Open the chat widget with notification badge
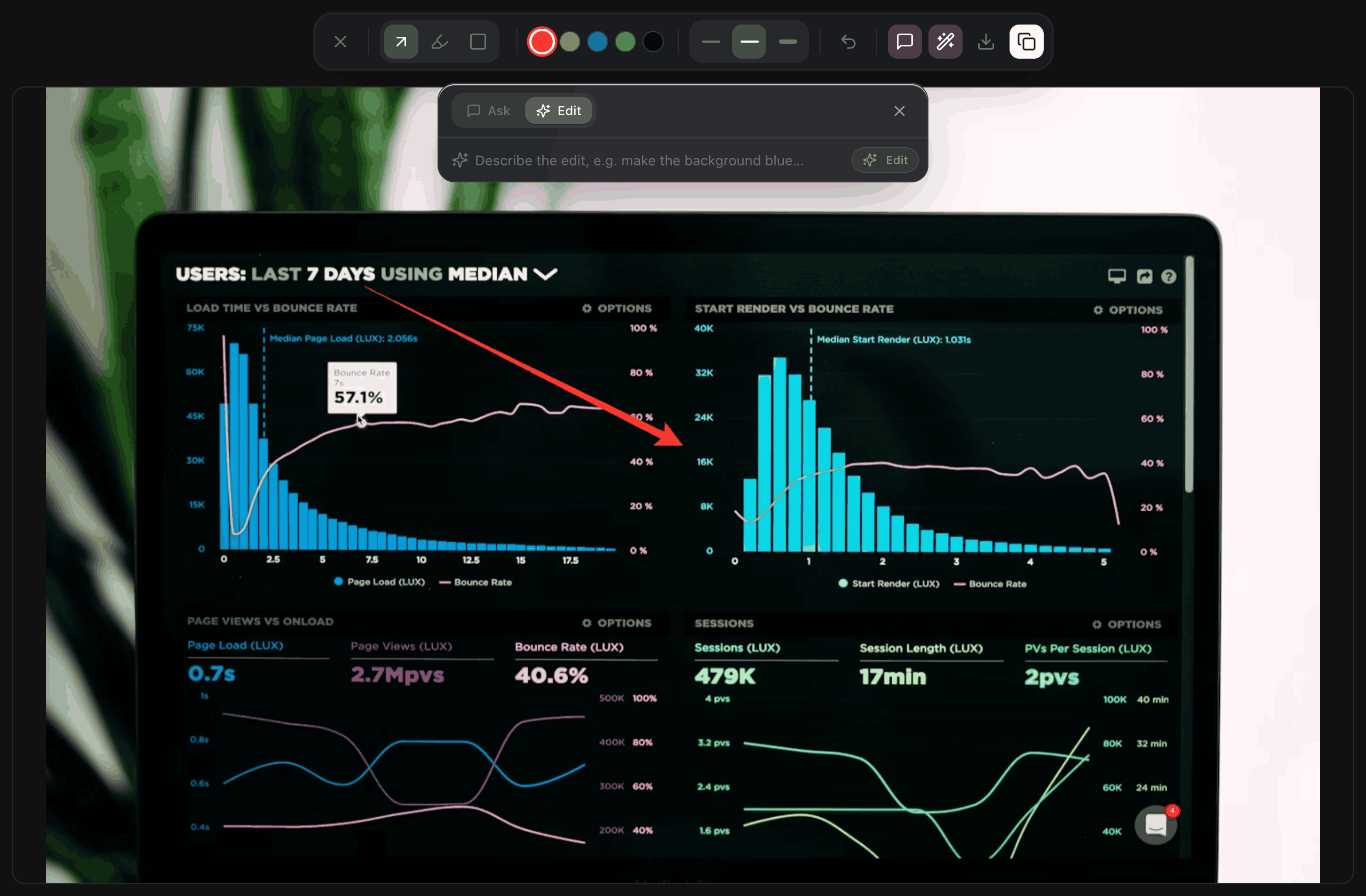This screenshot has width=1366, height=896. point(1156,825)
